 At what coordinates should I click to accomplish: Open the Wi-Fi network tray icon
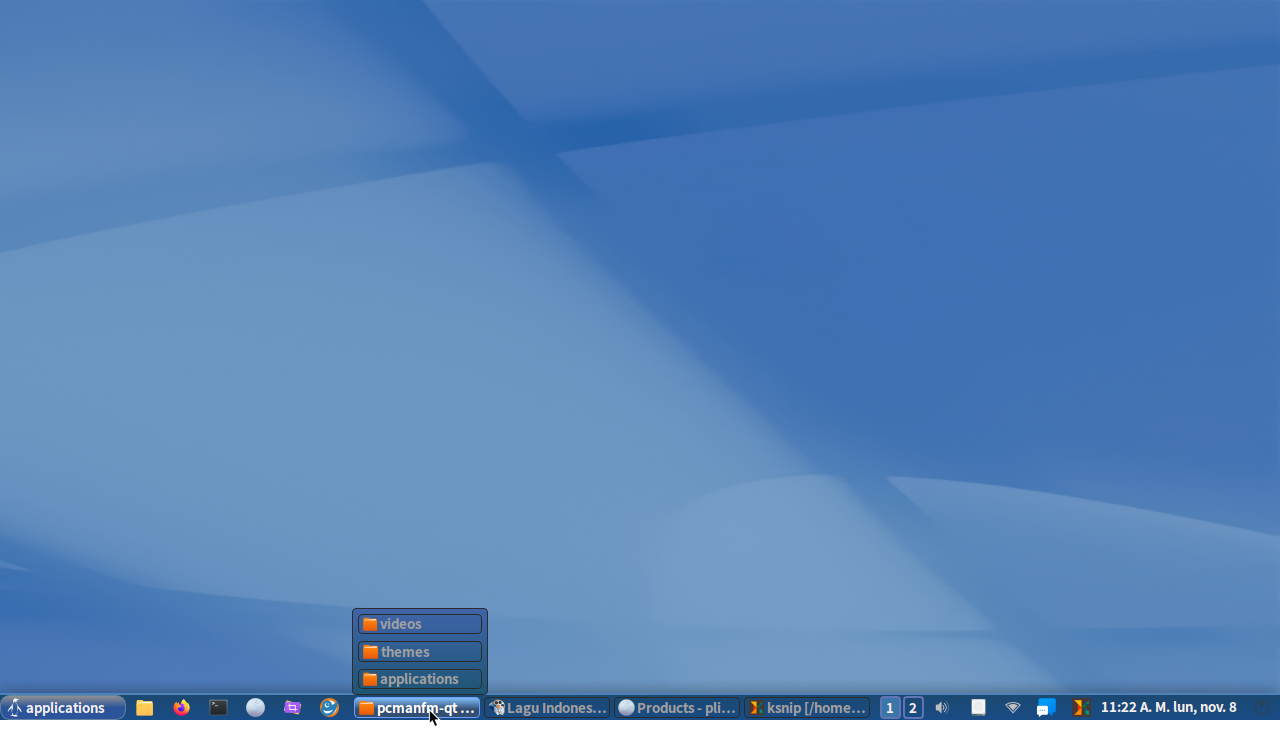(x=1013, y=708)
